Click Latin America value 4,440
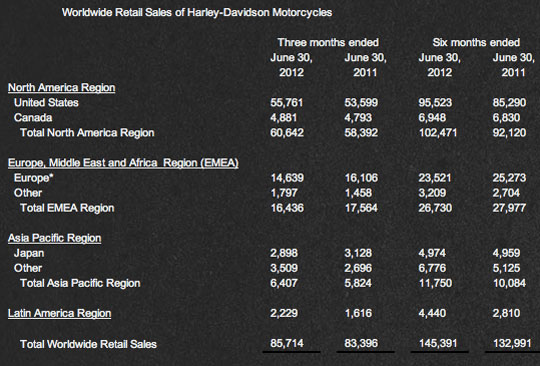Viewport: 540px width, 366px height. coord(432,313)
